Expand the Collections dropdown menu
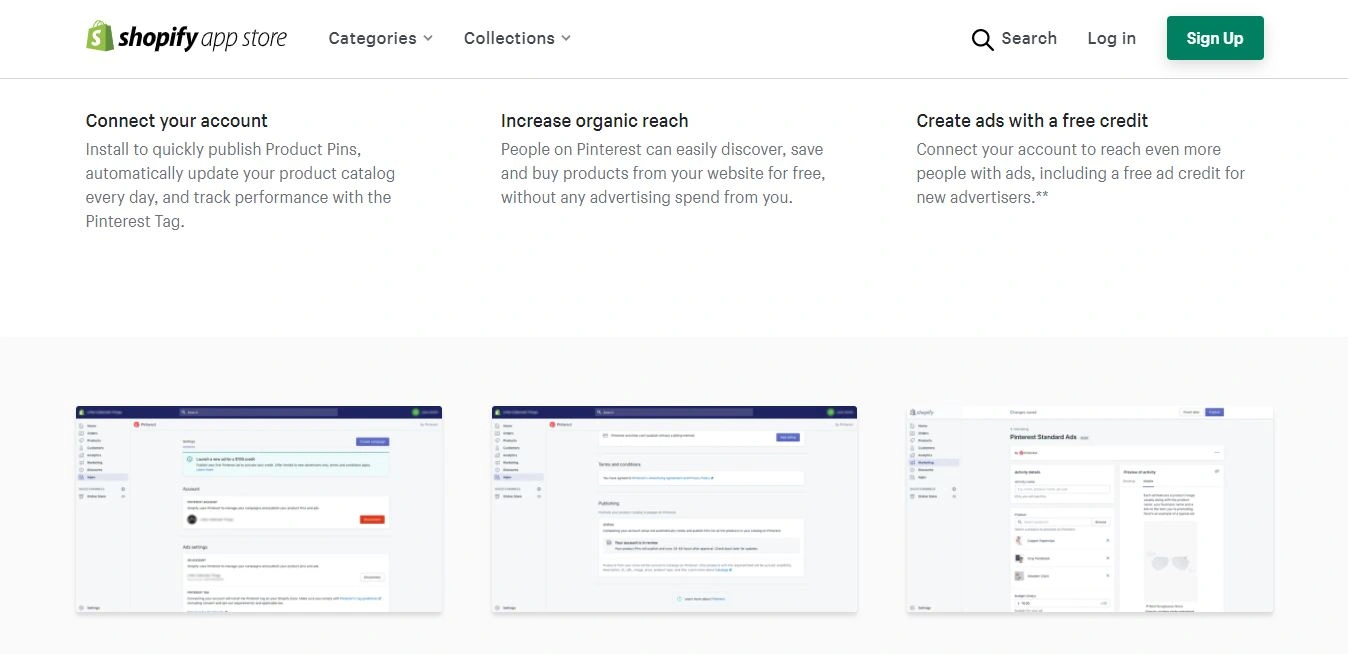This screenshot has width=1348, height=654. [x=517, y=38]
